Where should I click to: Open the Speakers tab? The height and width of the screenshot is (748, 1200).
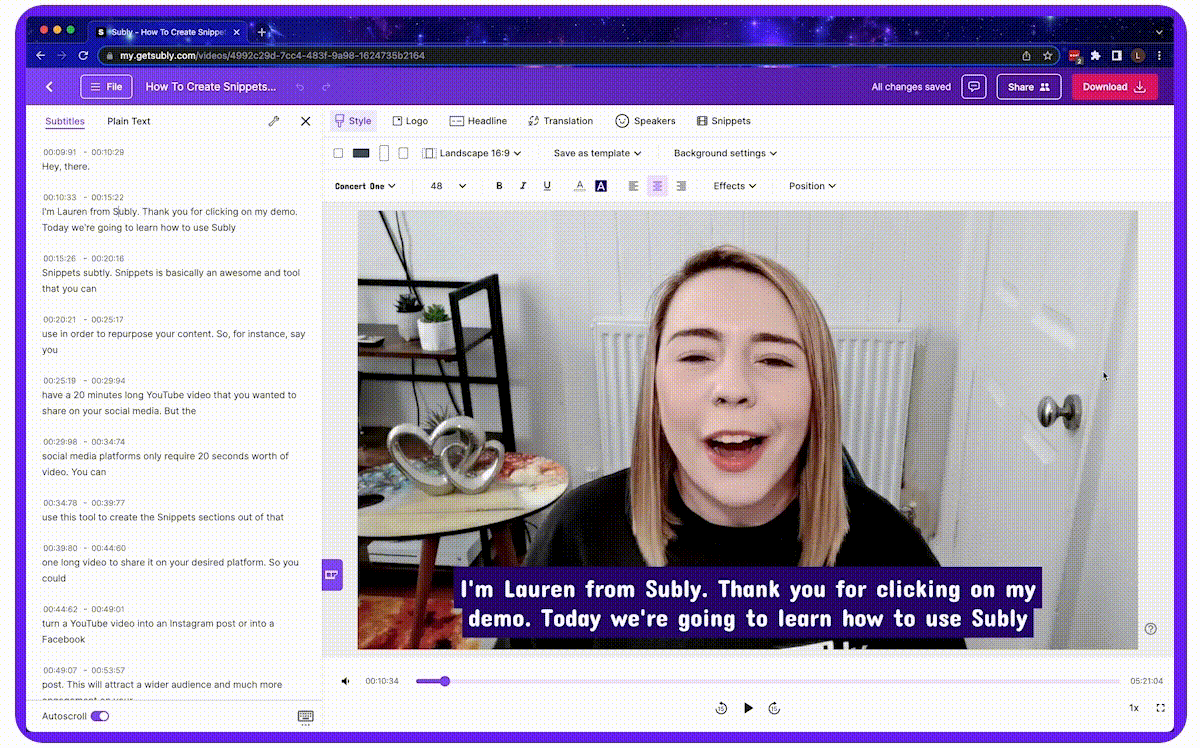point(645,121)
